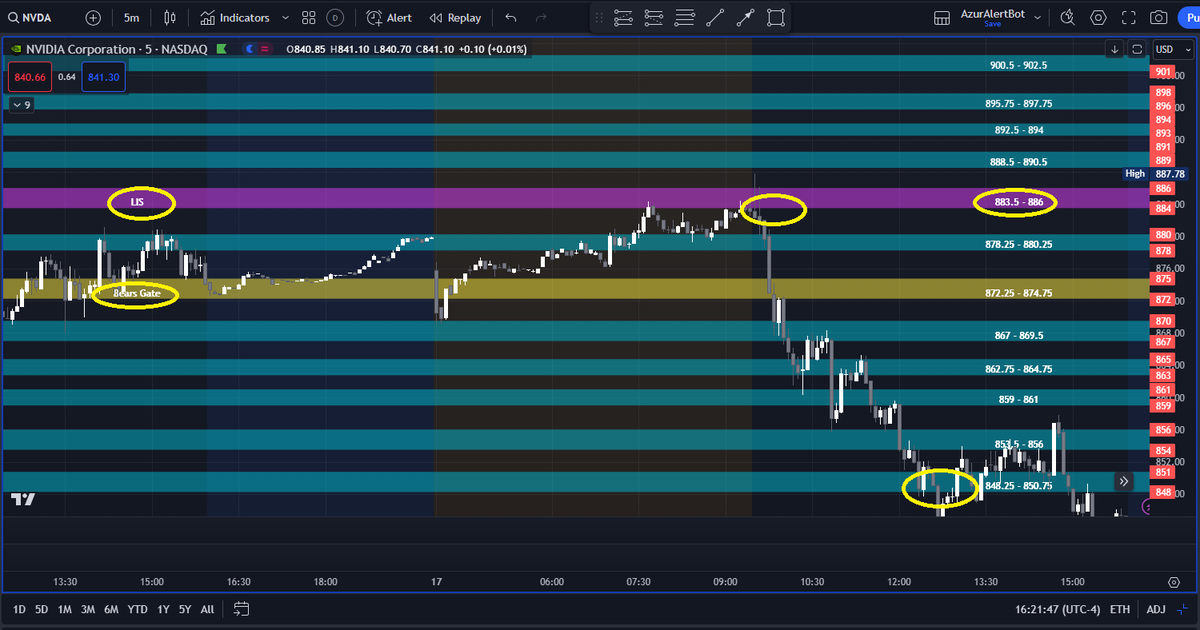Image resolution: width=1200 pixels, height=630 pixels.
Task: Select first horizontal line drawing tool in floating bar
Action: click(623, 17)
